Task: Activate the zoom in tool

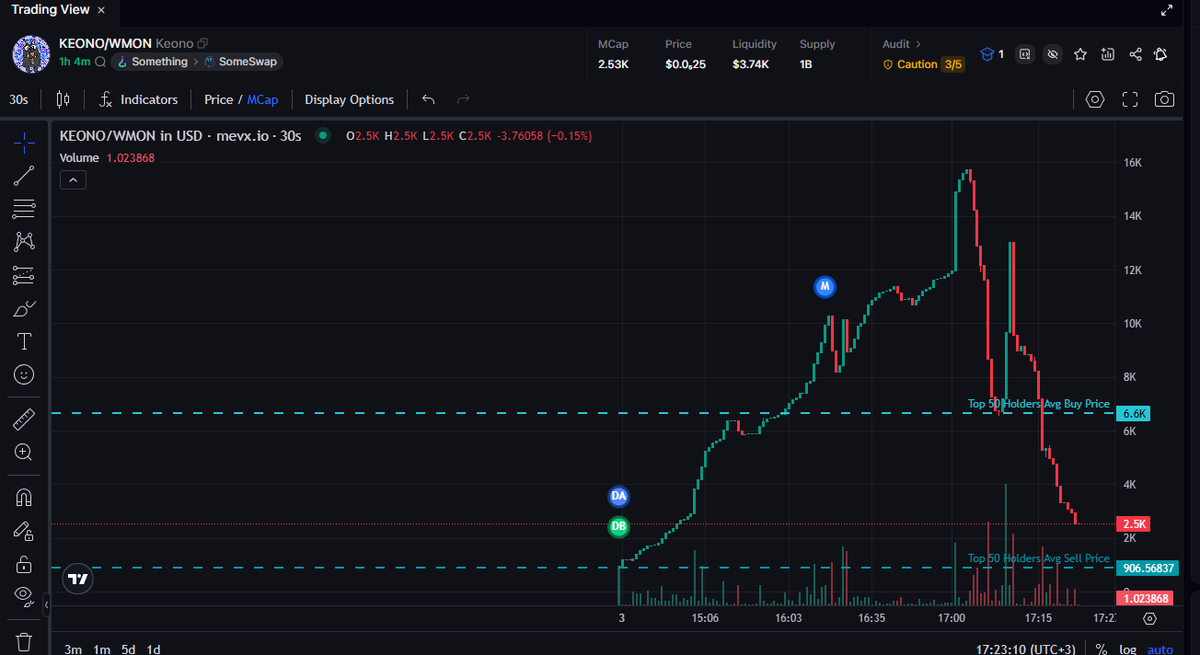Action: pos(25,452)
